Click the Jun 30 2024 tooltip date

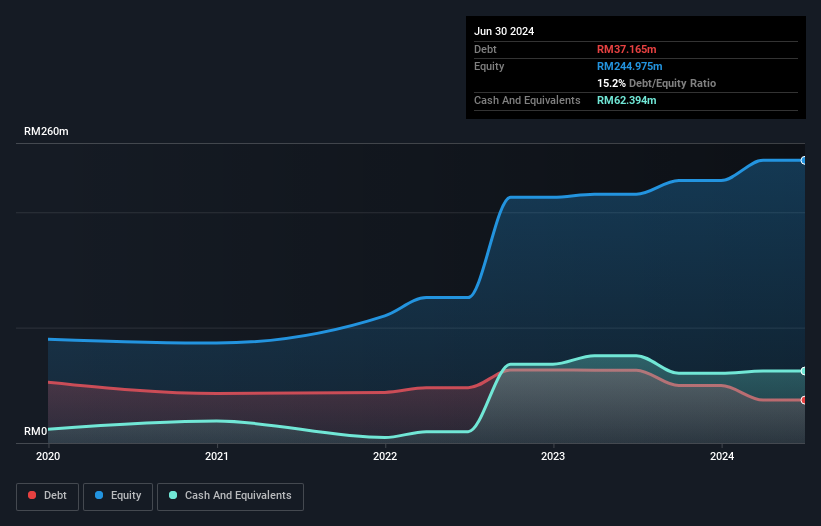(x=504, y=31)
